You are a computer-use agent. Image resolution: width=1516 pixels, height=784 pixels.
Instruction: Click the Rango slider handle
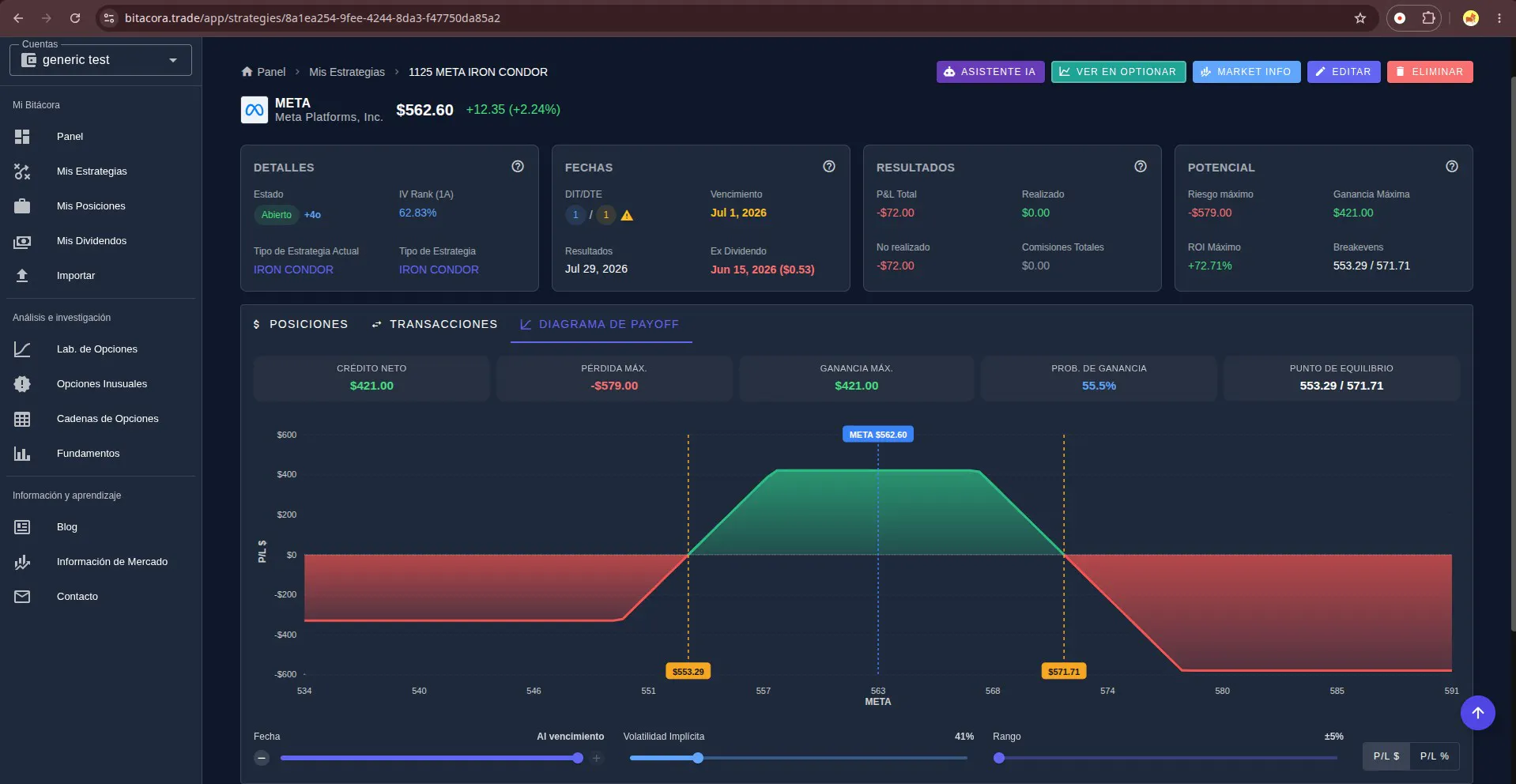tap(999, 758)
